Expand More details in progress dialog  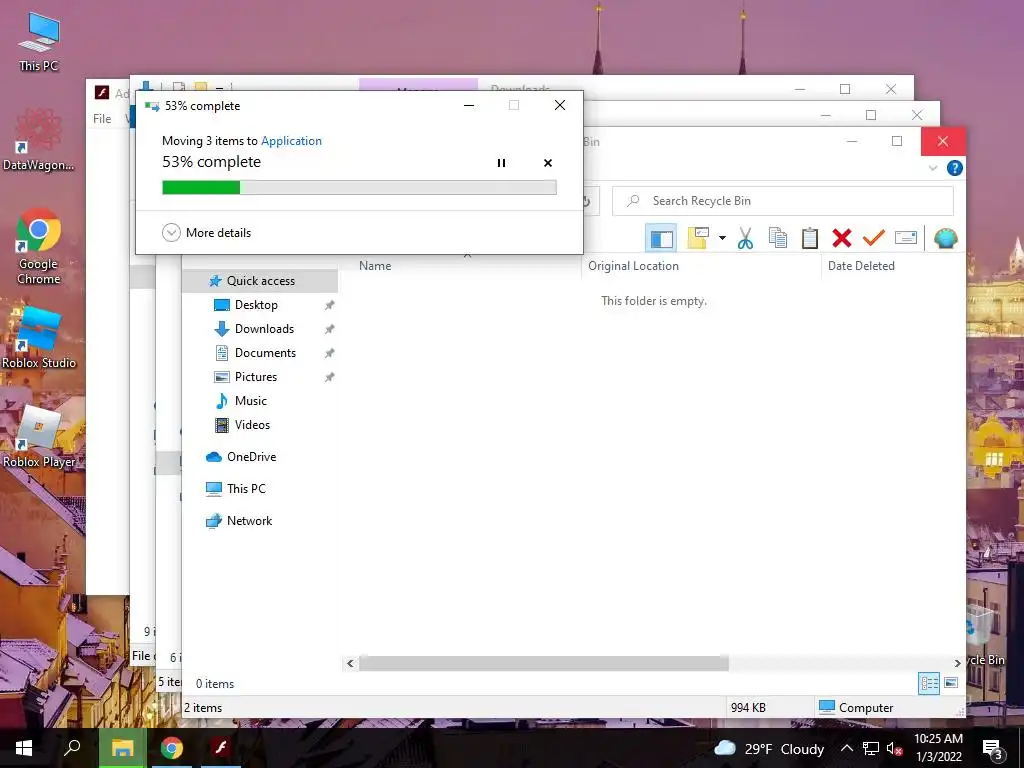tap(206, 232)
